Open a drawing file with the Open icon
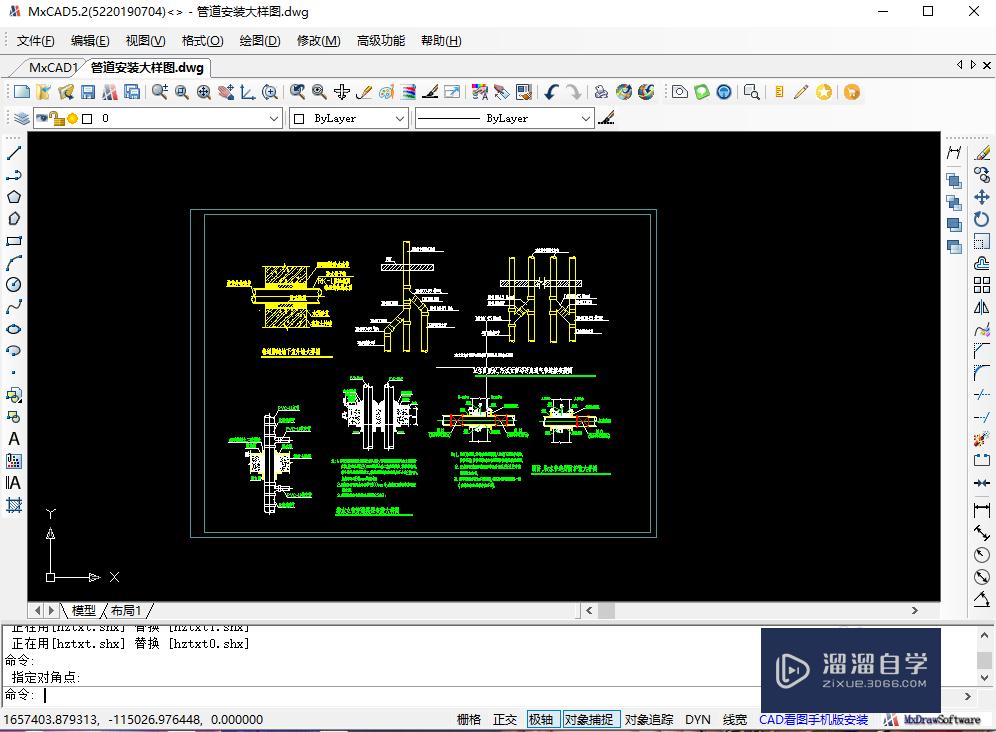This screenshot has height=732, width=996. (43, 92)
